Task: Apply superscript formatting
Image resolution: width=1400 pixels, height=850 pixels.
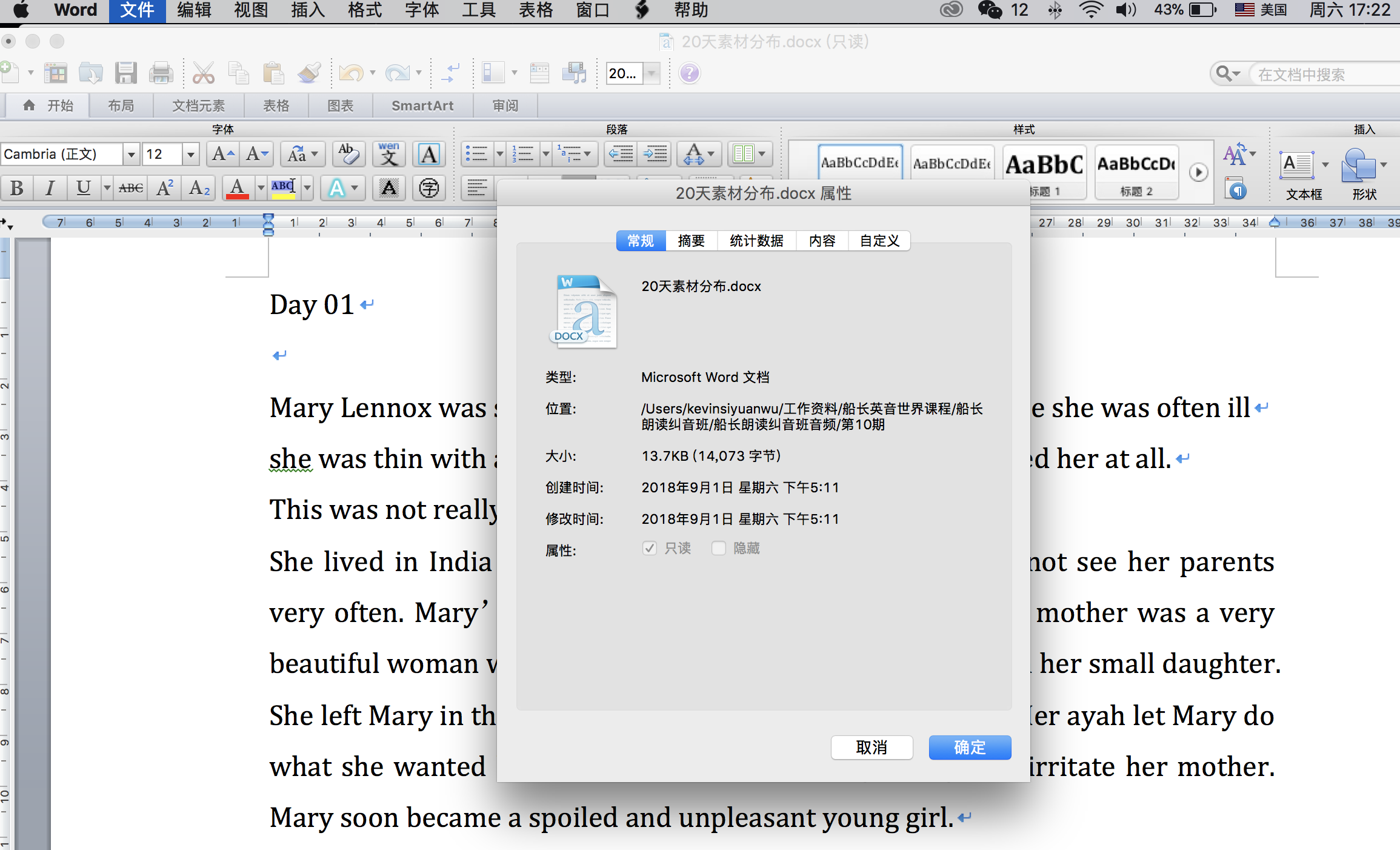Action: [164, 188]
